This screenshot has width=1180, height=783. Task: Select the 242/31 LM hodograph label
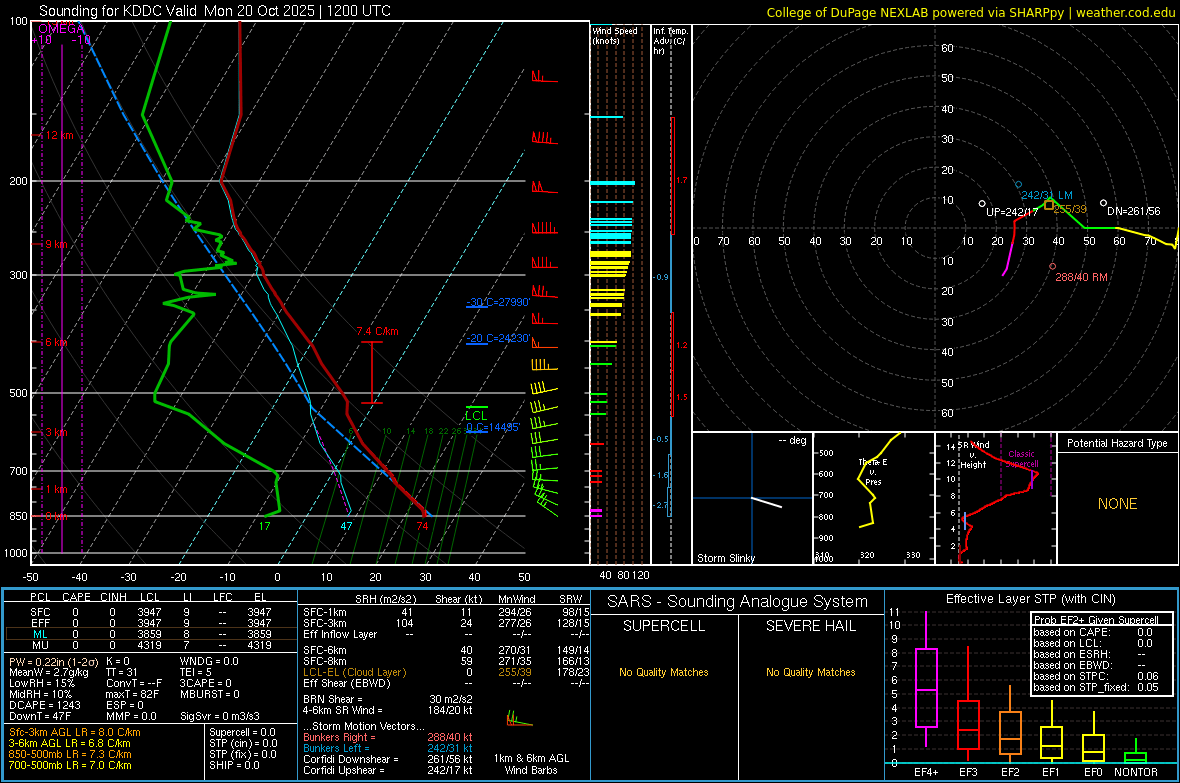1046,195
